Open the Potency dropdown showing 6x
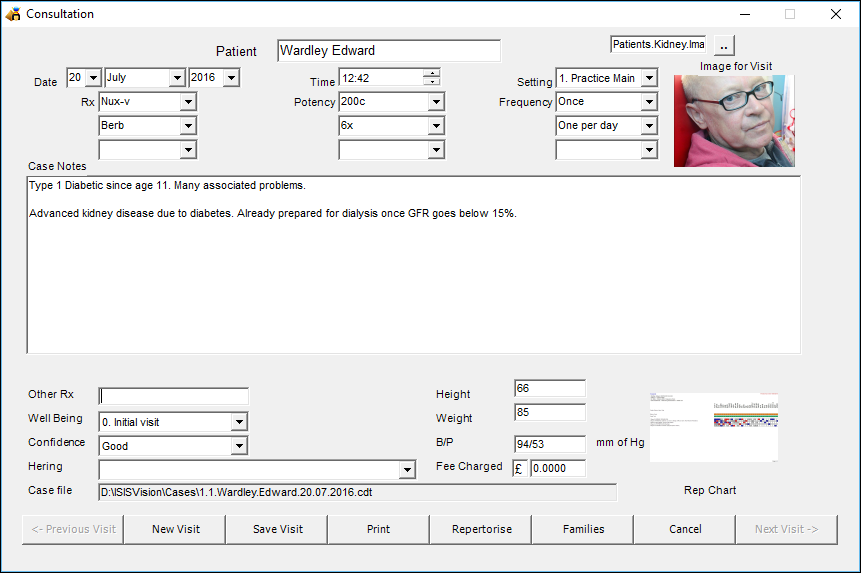The image size is (861, 573). (x=436, y=126)
